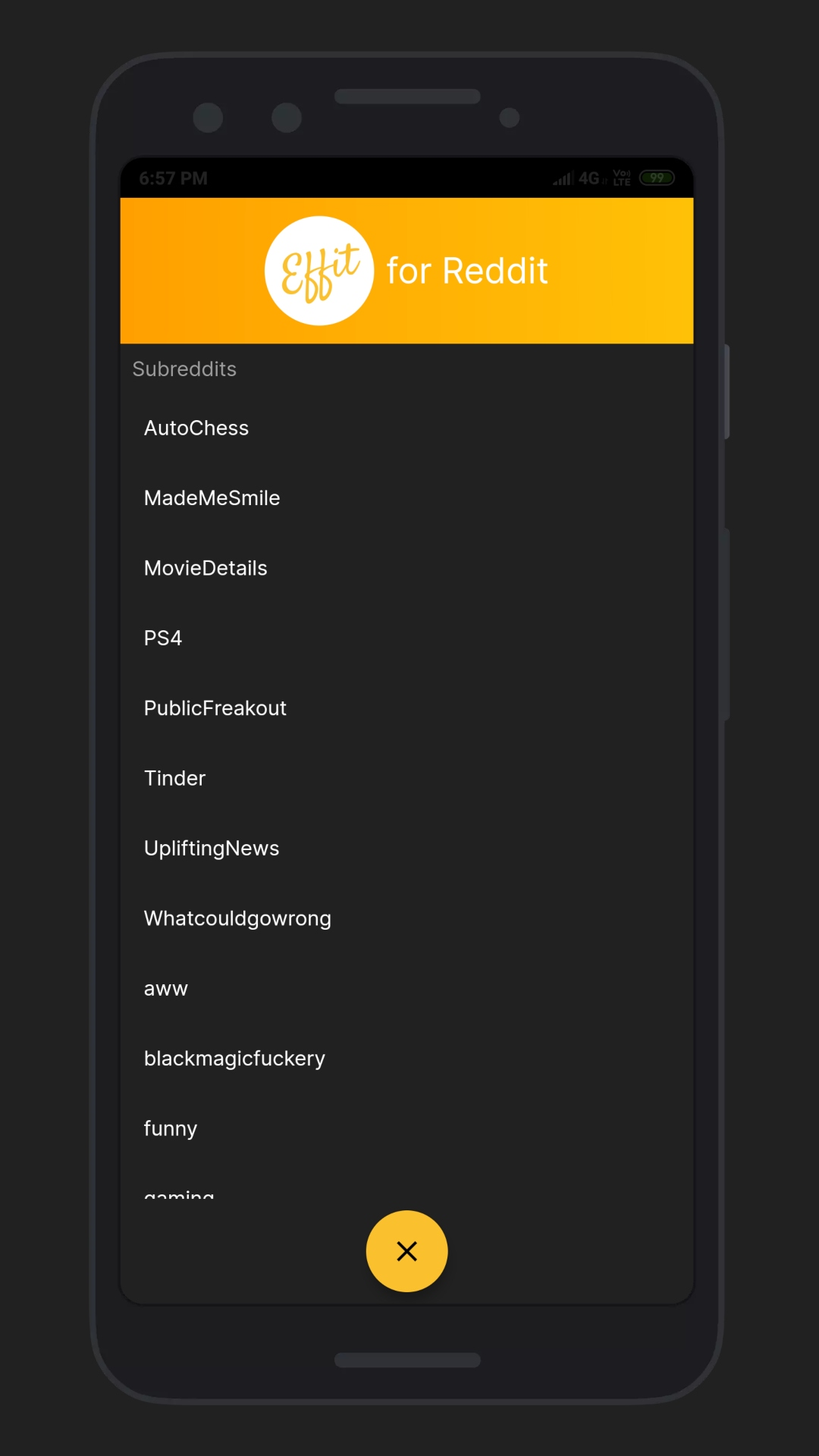819x1456 pixels.
Task: Open the UpliftingNews subreddit
Action: pyautogui.click(x=406, y=848)
